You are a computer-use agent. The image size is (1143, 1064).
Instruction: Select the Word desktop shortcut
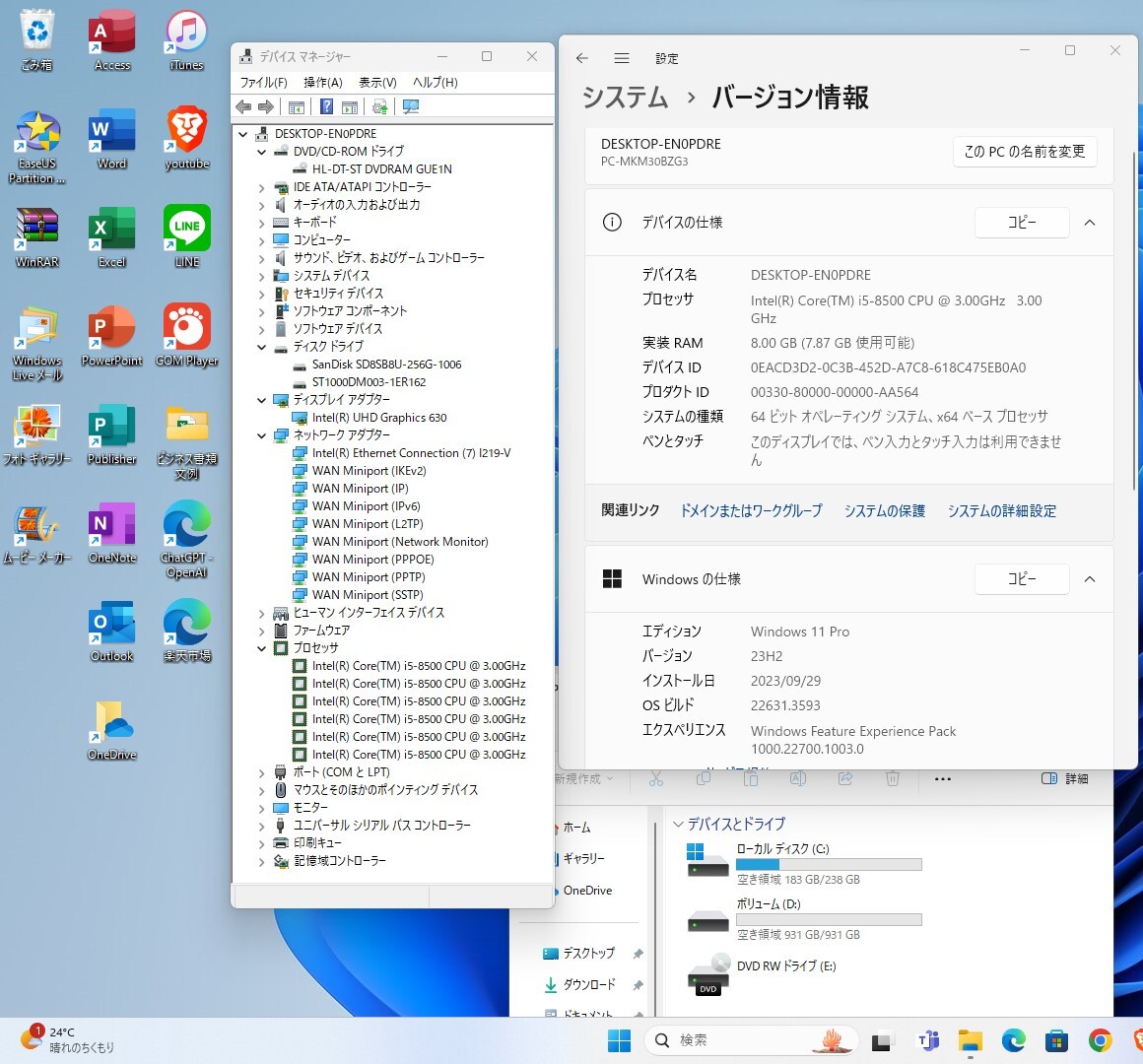point(111,139)
